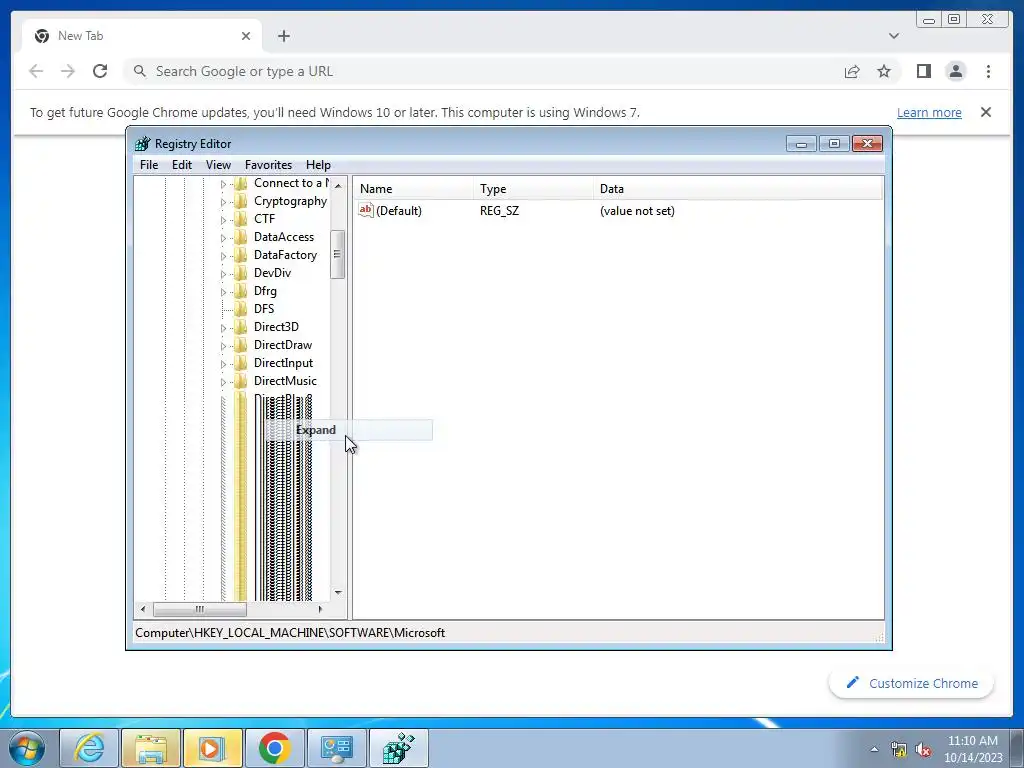The image size is (1024, 768).
Task: Select the Cryptography folder icon
Action: pos(241,201)
